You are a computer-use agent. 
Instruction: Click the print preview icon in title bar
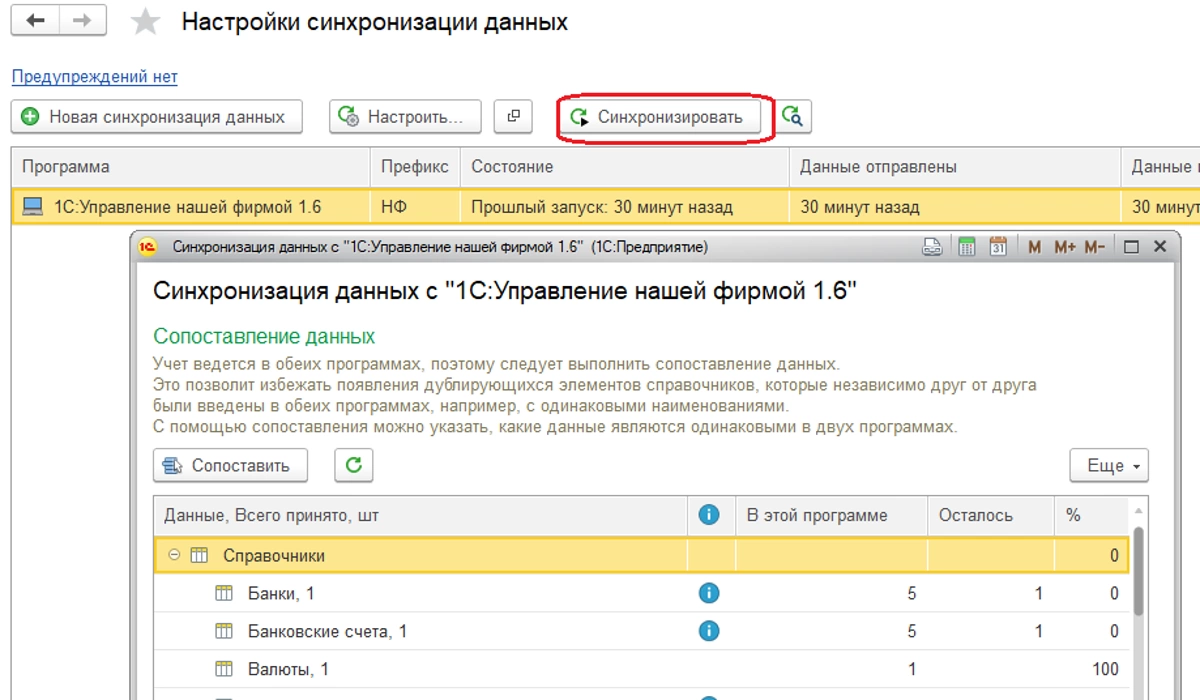[932, 246]
